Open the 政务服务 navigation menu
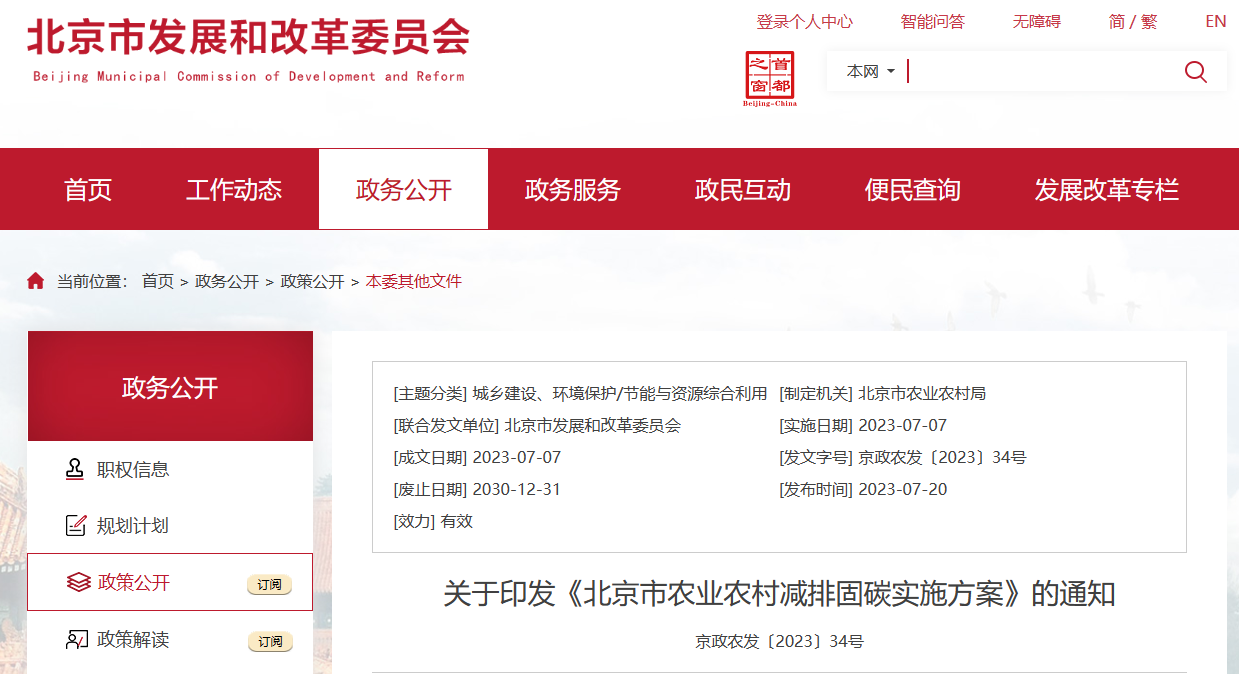Viewport: 1239px width, 674px height. tap(573, 190)
